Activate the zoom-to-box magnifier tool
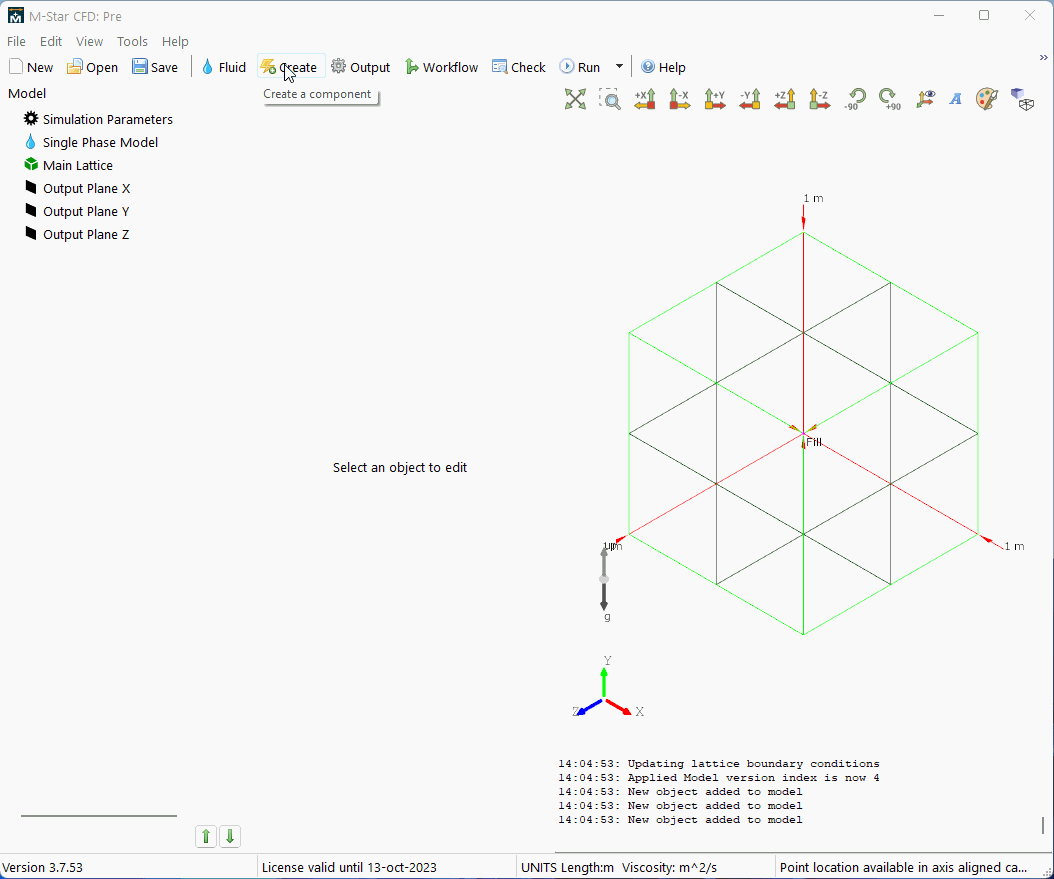 [610, 99]
